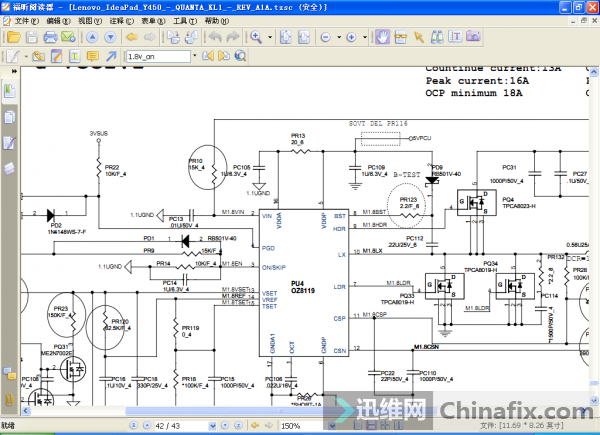Click the second toolbar page-copy icon before undo
The height and width of the screenshot is (435, 600).
point(191,37)
